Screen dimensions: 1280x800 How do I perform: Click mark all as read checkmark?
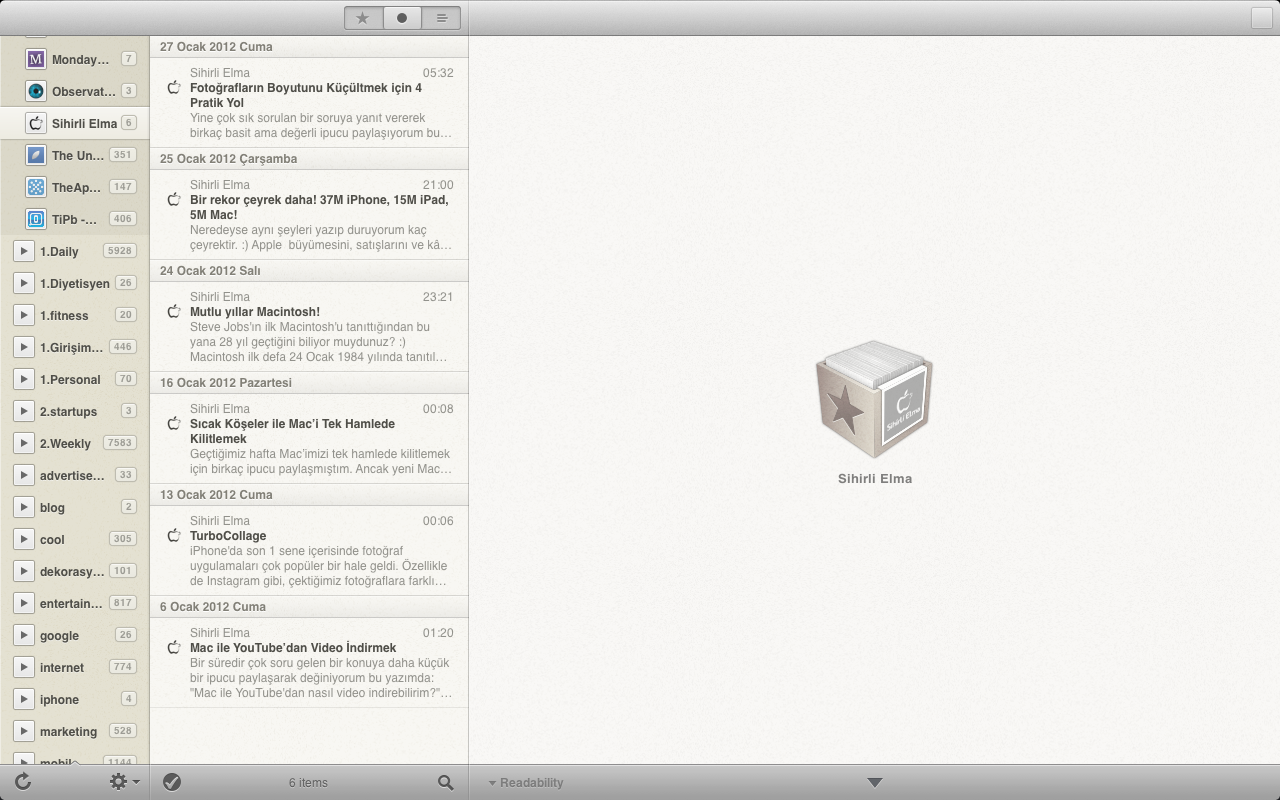(172, 782)
